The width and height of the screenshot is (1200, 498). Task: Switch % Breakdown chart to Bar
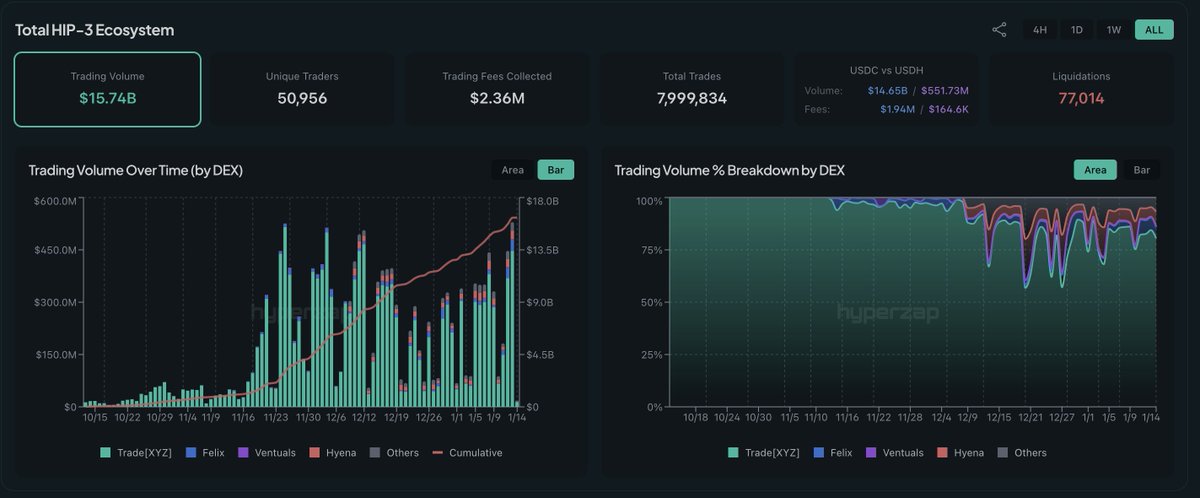(1142, 170)
